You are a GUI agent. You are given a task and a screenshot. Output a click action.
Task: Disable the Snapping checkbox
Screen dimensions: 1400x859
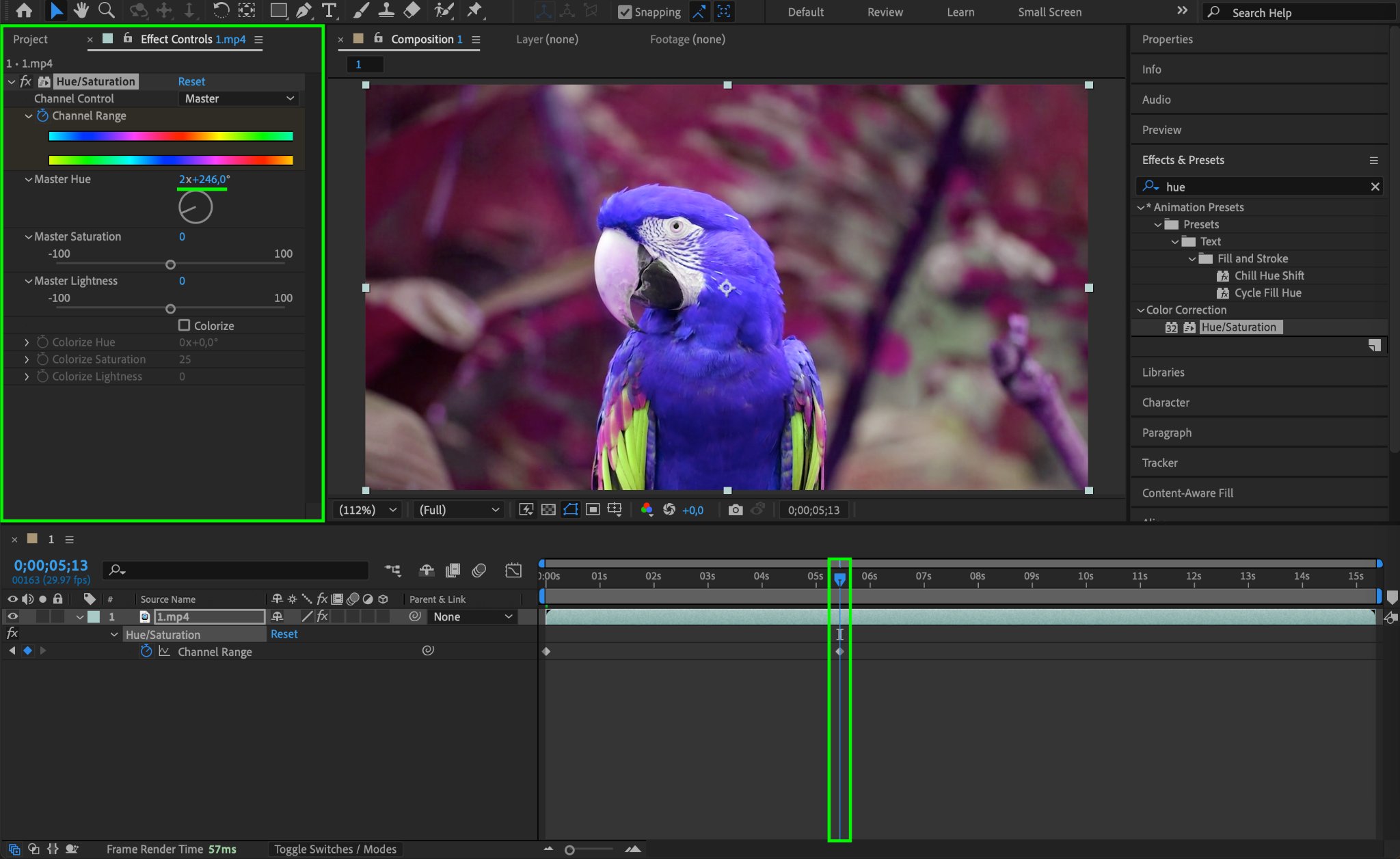624,12
